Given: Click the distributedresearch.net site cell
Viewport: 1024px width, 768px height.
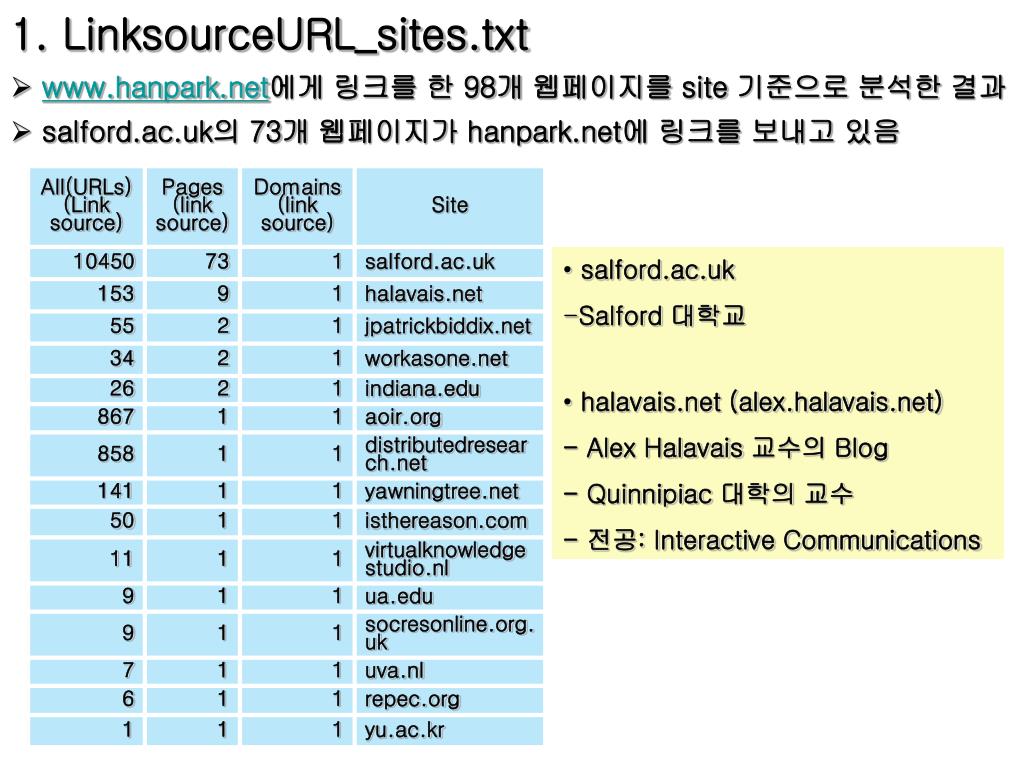Looking at the screenshot, I should coord(449,455).
